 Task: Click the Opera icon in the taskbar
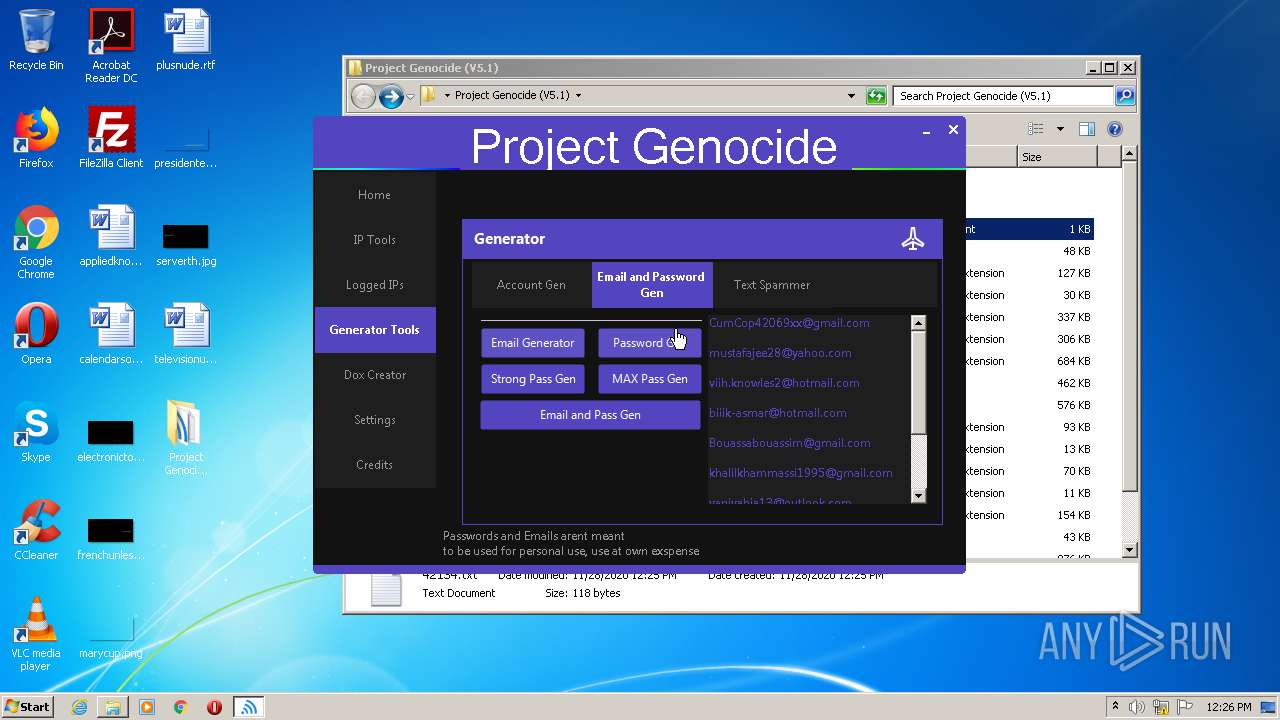coord(214,707)
